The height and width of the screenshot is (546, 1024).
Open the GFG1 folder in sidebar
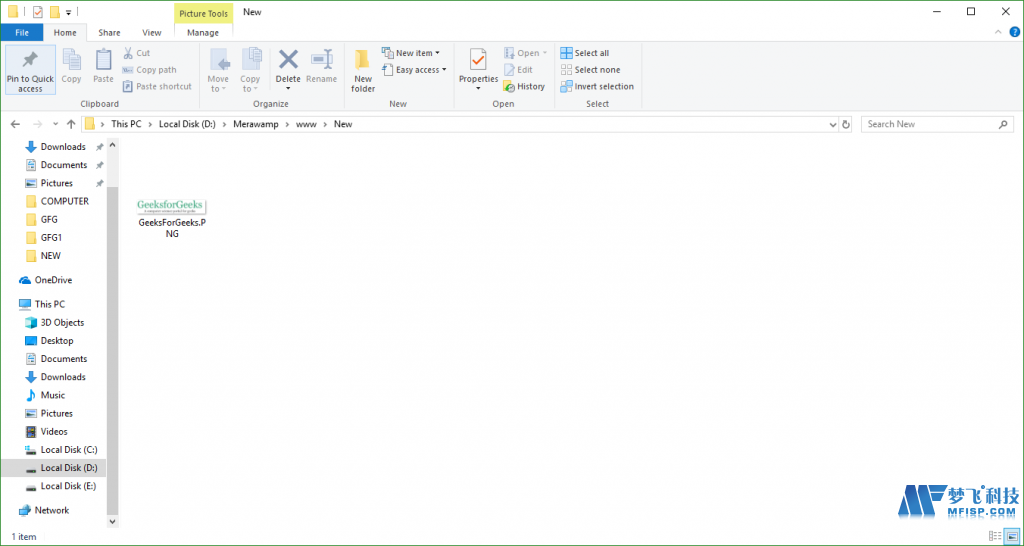pyautogui.click(x=51, y=238)
